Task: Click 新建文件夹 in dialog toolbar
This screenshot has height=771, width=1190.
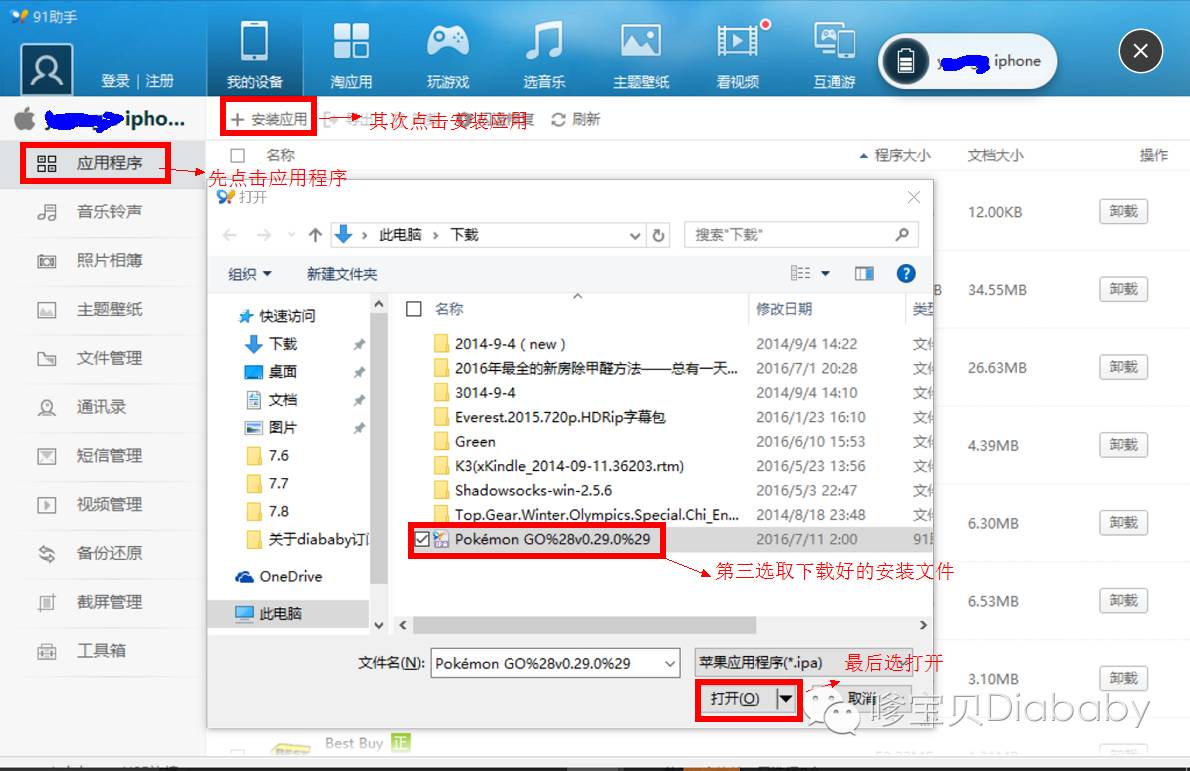Action: click(x=342, y=274)
